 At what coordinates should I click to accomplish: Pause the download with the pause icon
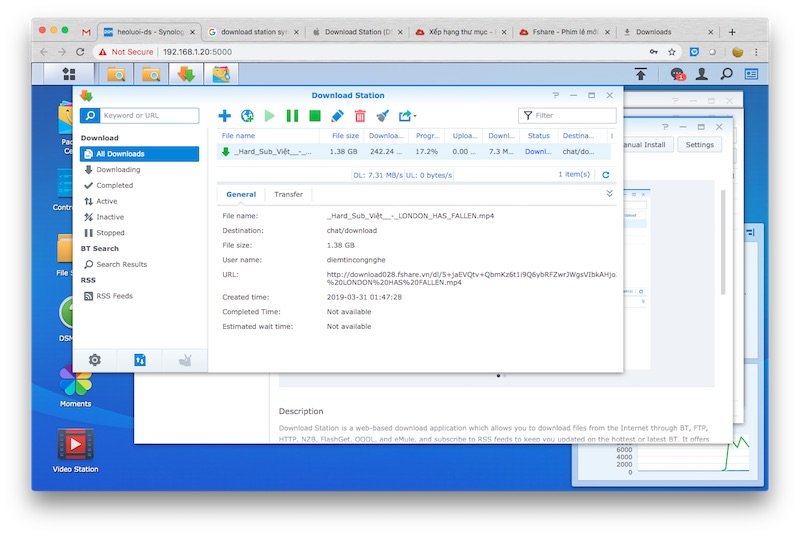[x=292, y=116]
